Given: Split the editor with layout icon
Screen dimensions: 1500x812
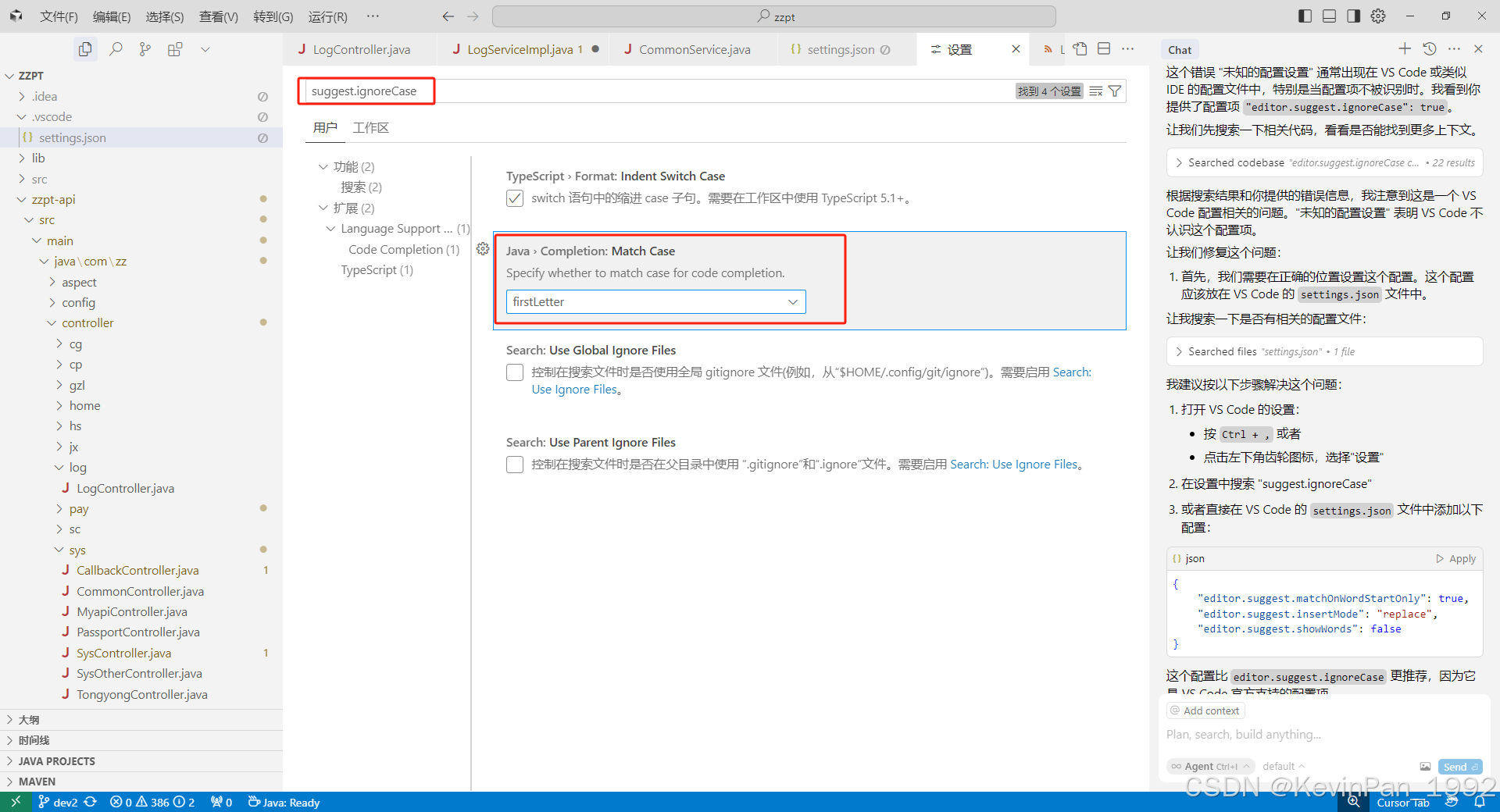Looking at the screenshot, I should click(x=1104, y=49).
